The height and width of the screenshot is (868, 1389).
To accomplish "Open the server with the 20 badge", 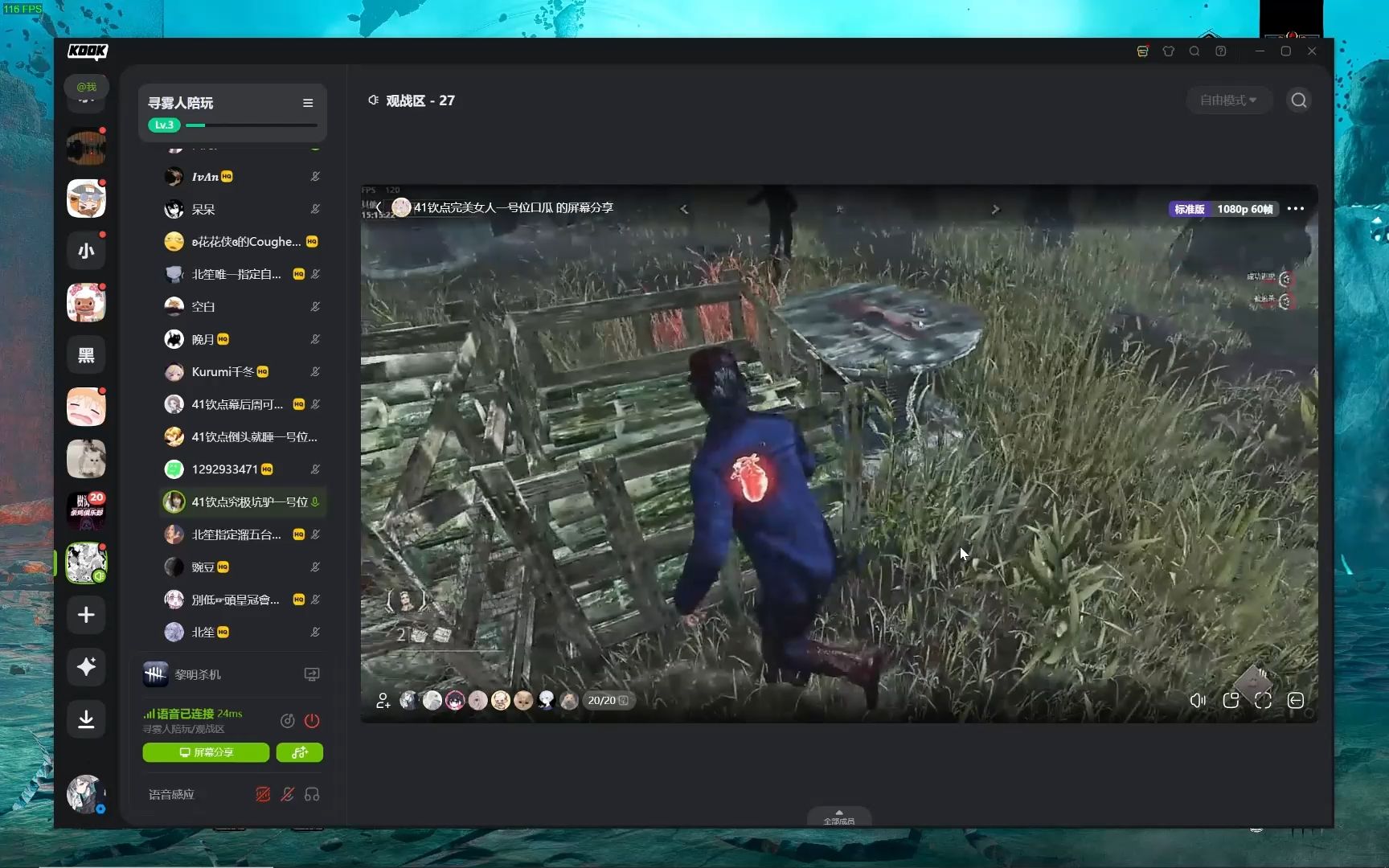I will 86,511.
